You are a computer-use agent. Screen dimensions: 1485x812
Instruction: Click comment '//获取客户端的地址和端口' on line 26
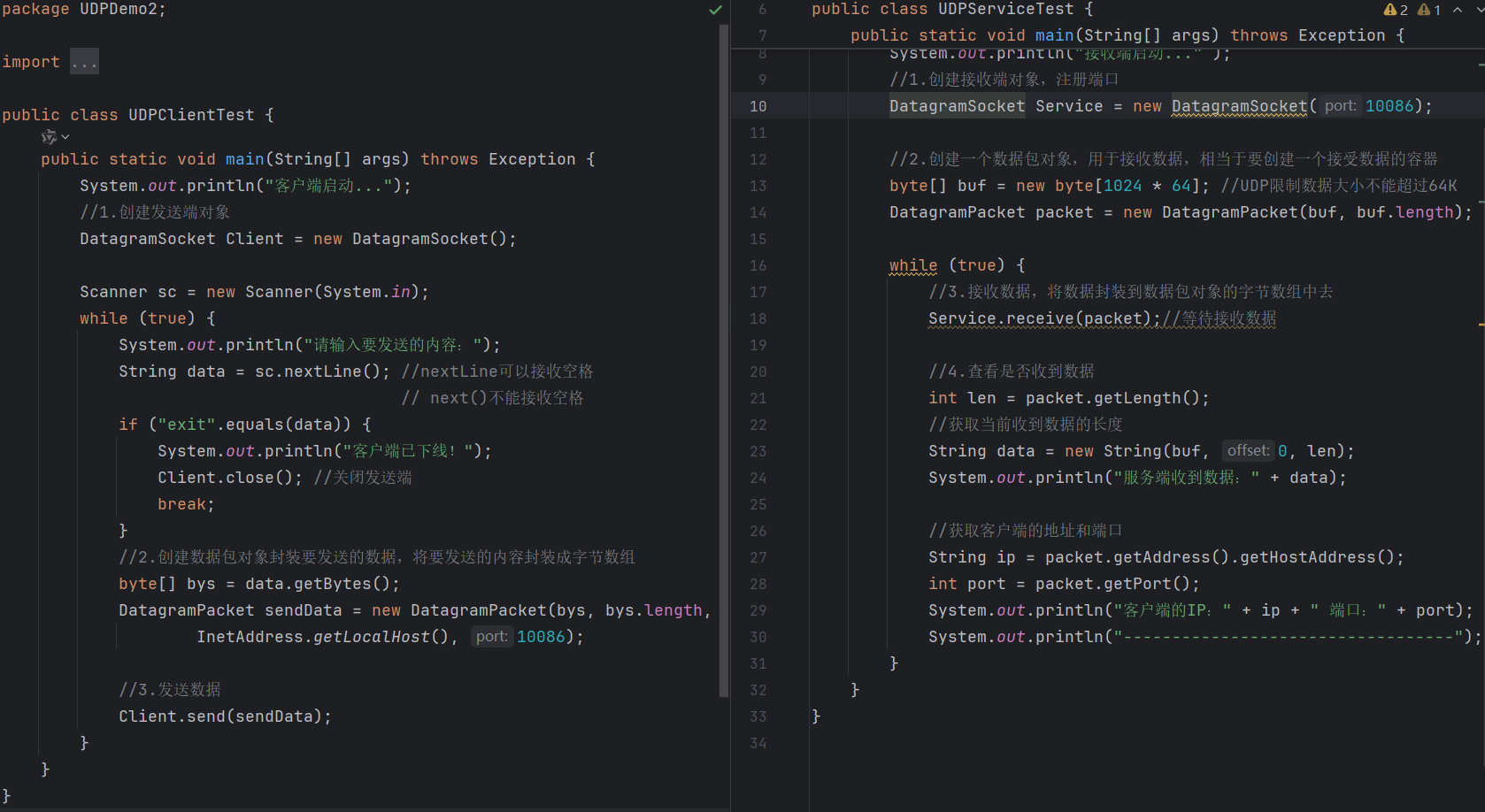click(1026, 531)
